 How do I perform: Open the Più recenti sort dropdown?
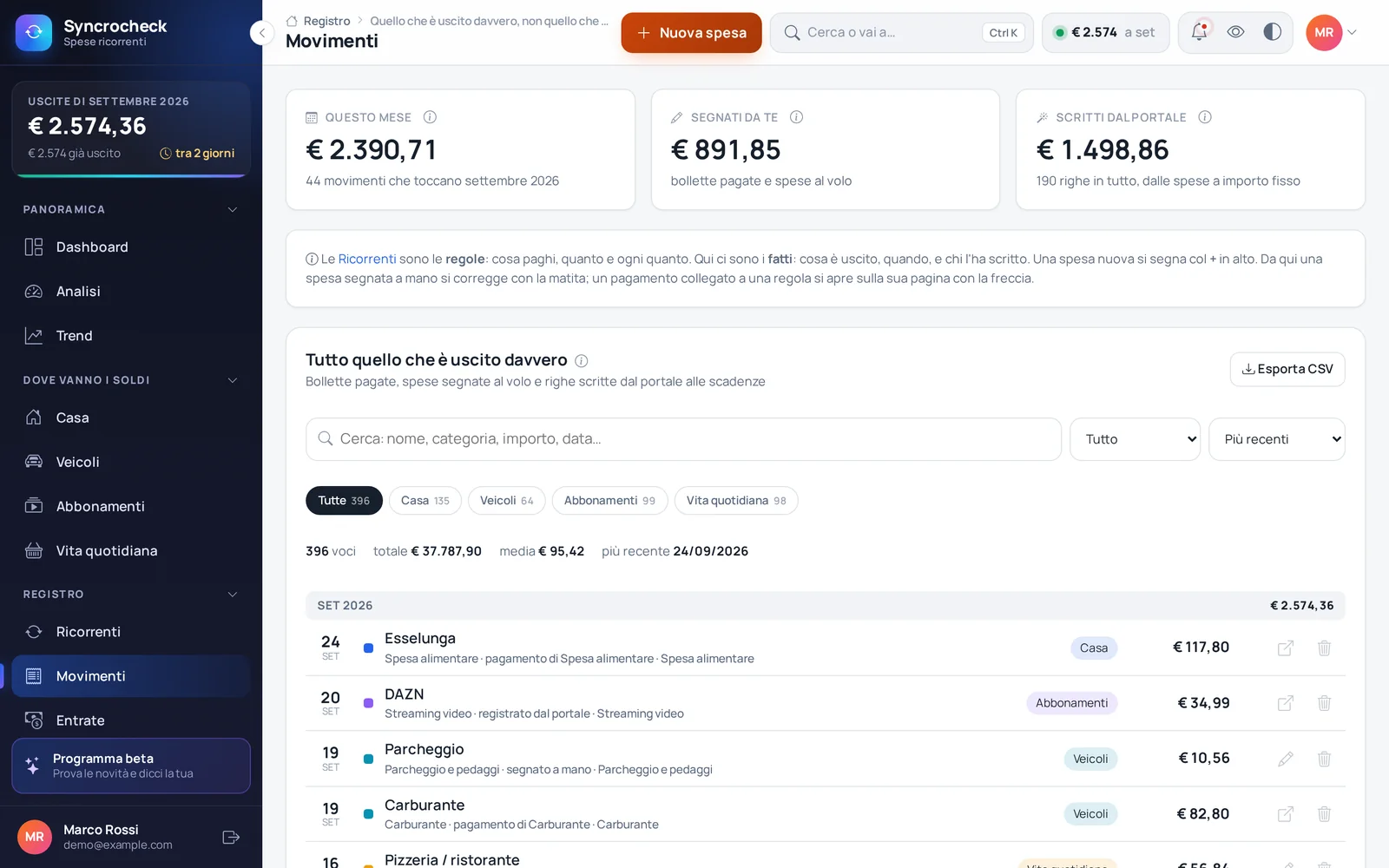point(1277,439)
